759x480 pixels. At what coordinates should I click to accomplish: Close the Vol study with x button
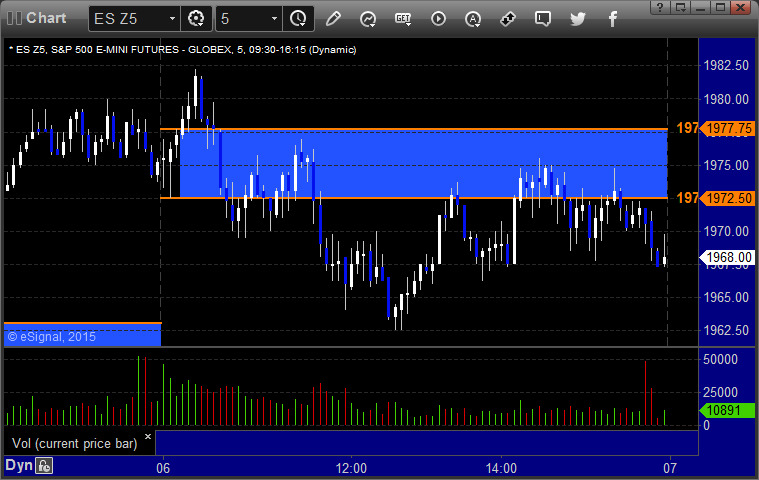click(148, 436)
